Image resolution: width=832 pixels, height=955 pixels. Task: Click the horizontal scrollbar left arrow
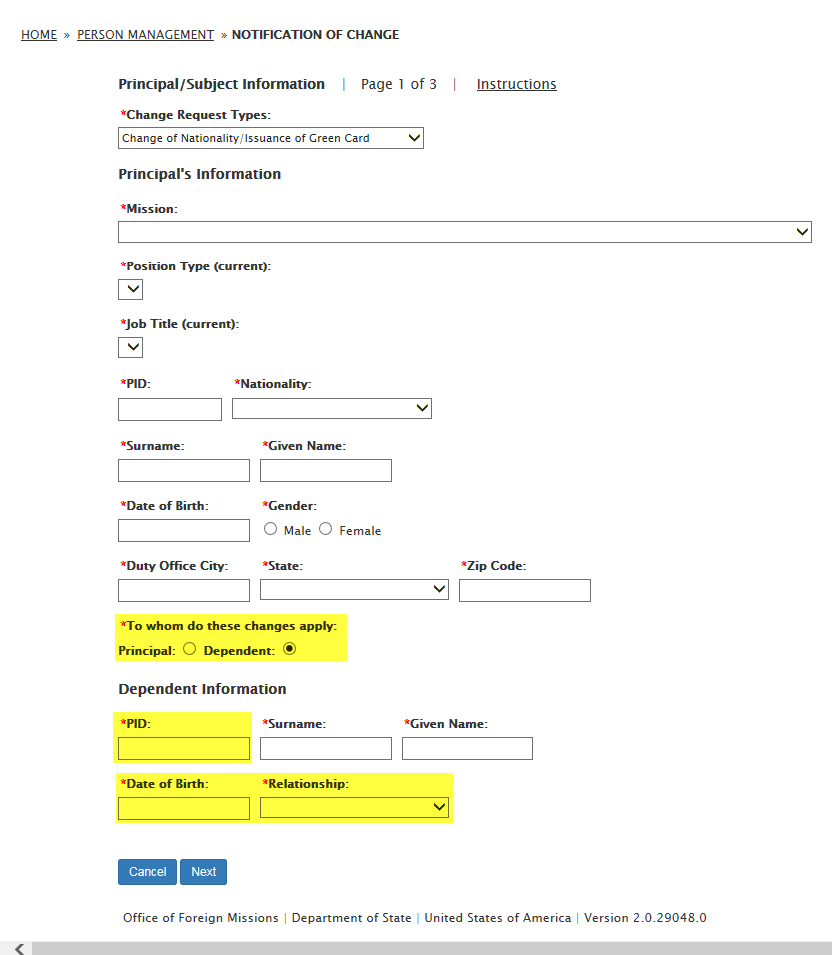[x=18, y=948]
